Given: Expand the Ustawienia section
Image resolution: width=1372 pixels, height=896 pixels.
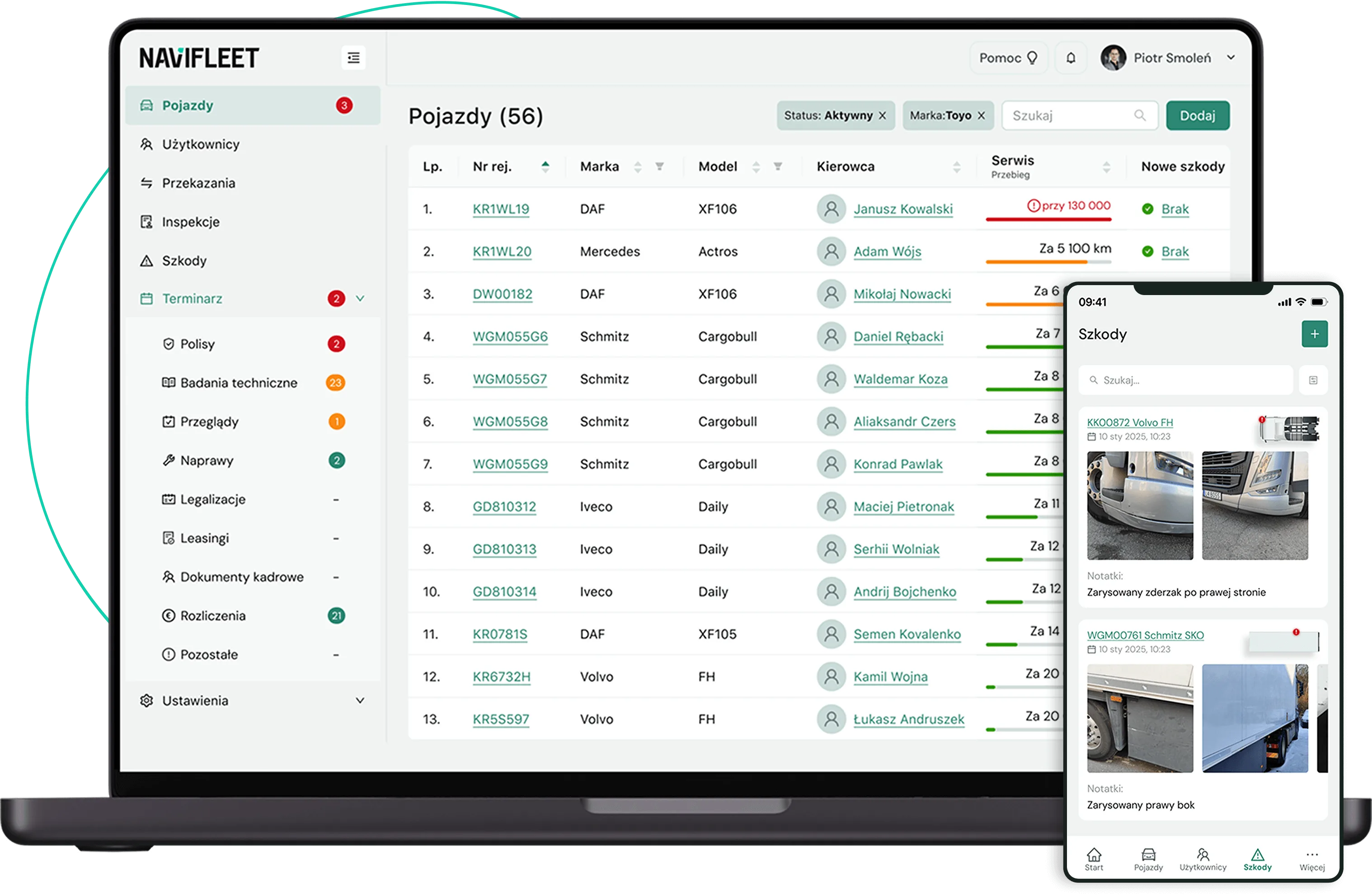Looking at the screenshot, I should [x=253, y=701].
